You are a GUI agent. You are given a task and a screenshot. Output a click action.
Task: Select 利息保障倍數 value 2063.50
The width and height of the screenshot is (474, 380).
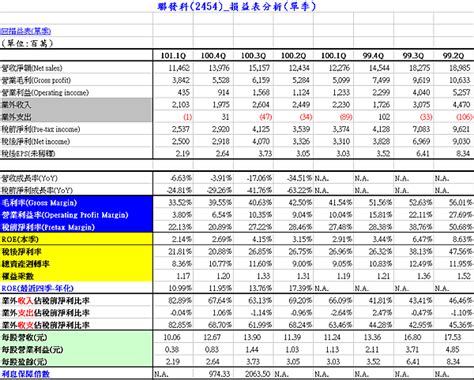(257, 374)
